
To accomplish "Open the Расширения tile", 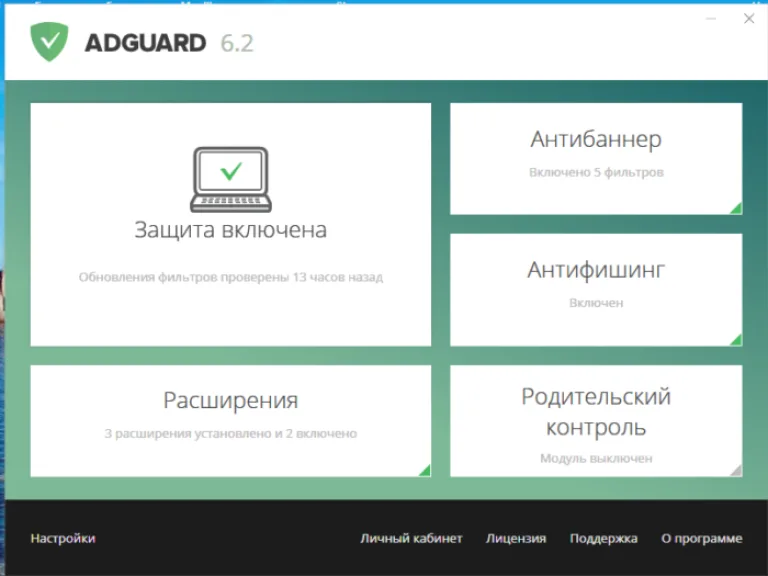I will click(x=231, y=421).
